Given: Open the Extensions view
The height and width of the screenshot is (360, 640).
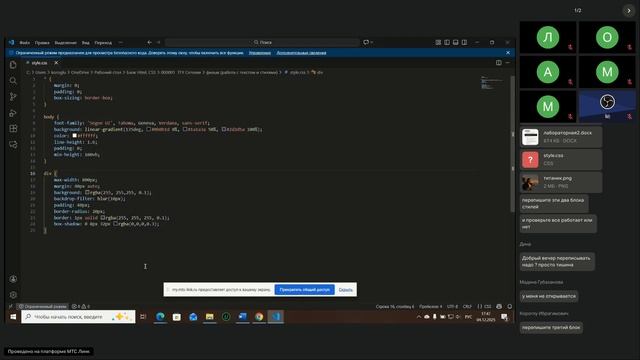Looking at the screenshot, I should [13, 129].
